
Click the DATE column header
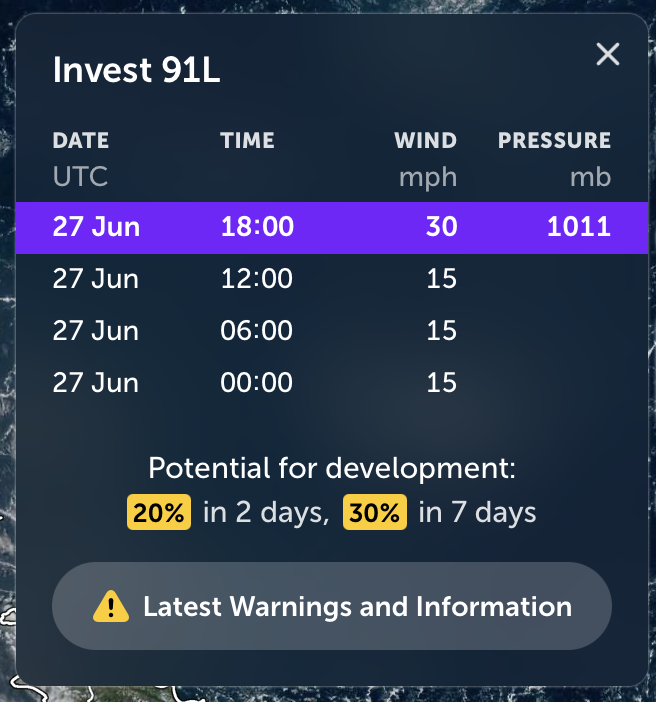coord(81,141)
